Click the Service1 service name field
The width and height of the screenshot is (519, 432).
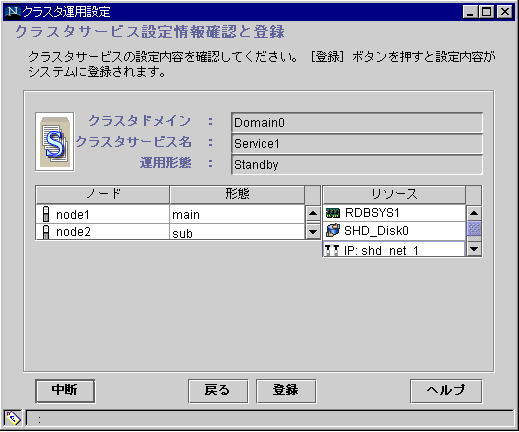[x=357, y=144]
